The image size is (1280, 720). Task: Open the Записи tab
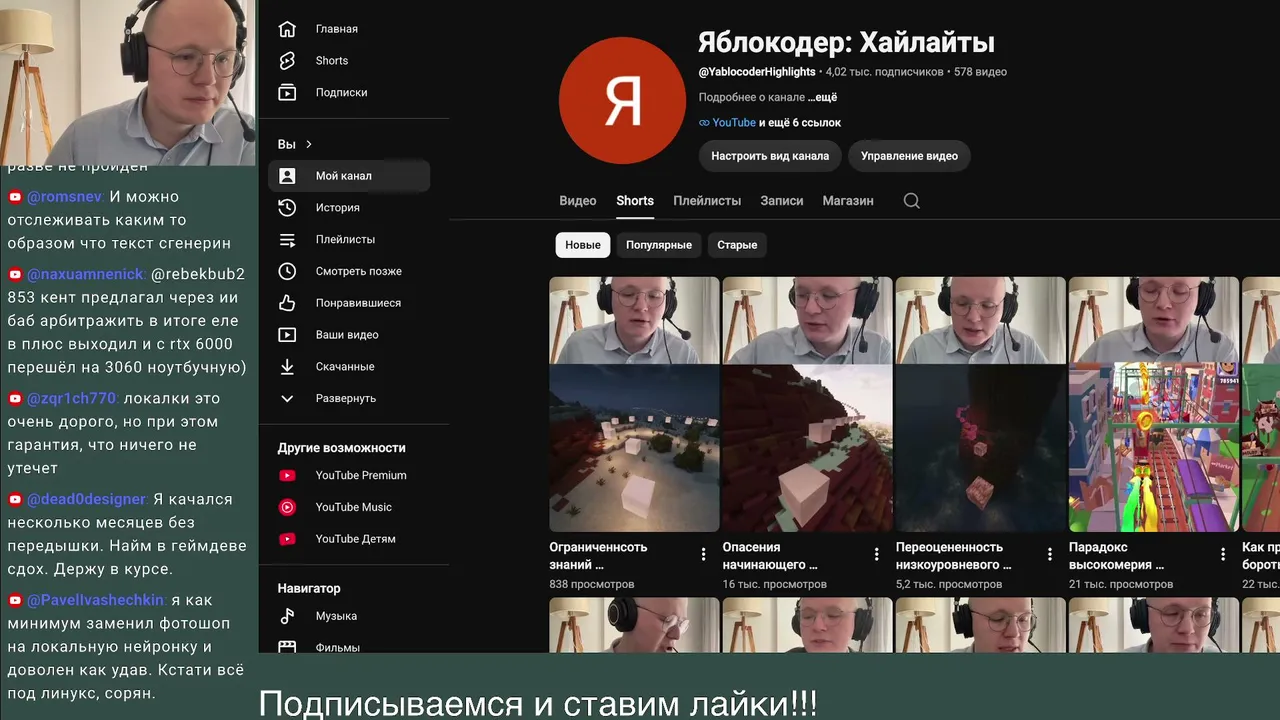pyautogui.click(x=782, y=201)
